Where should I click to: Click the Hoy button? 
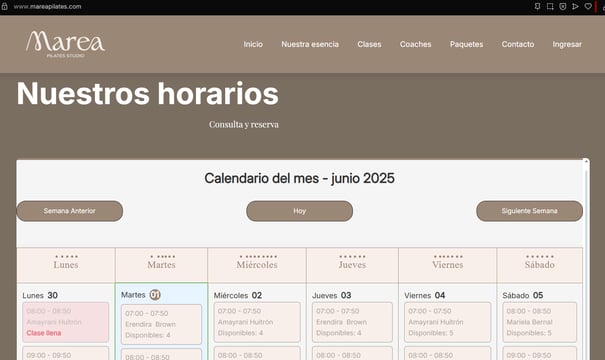(x=299, y=211)
